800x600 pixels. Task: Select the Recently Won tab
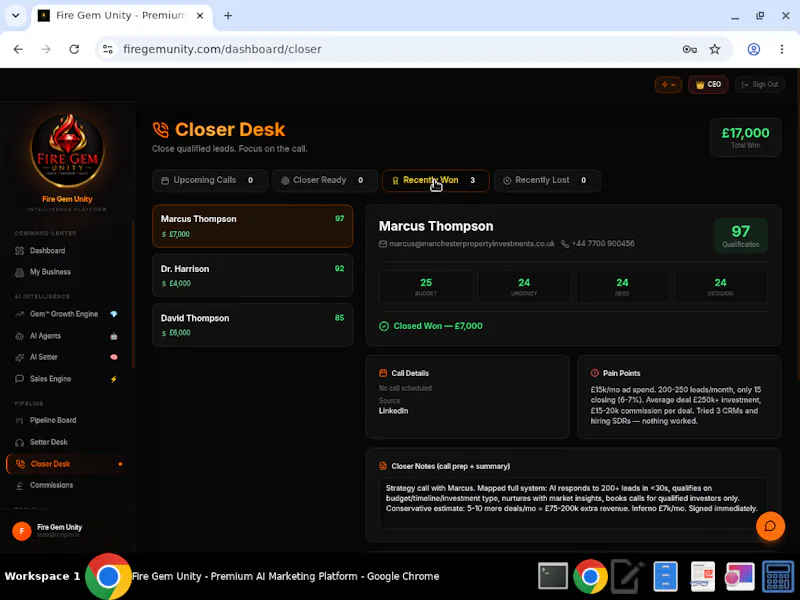point(436,181)
